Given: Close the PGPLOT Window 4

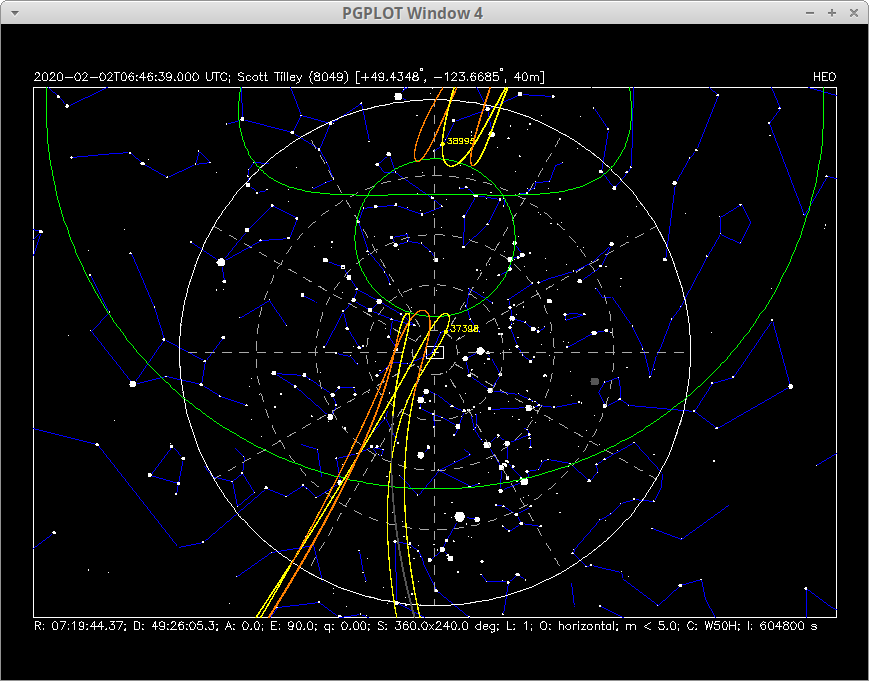Looking at the screenshot, I should 854,13.
